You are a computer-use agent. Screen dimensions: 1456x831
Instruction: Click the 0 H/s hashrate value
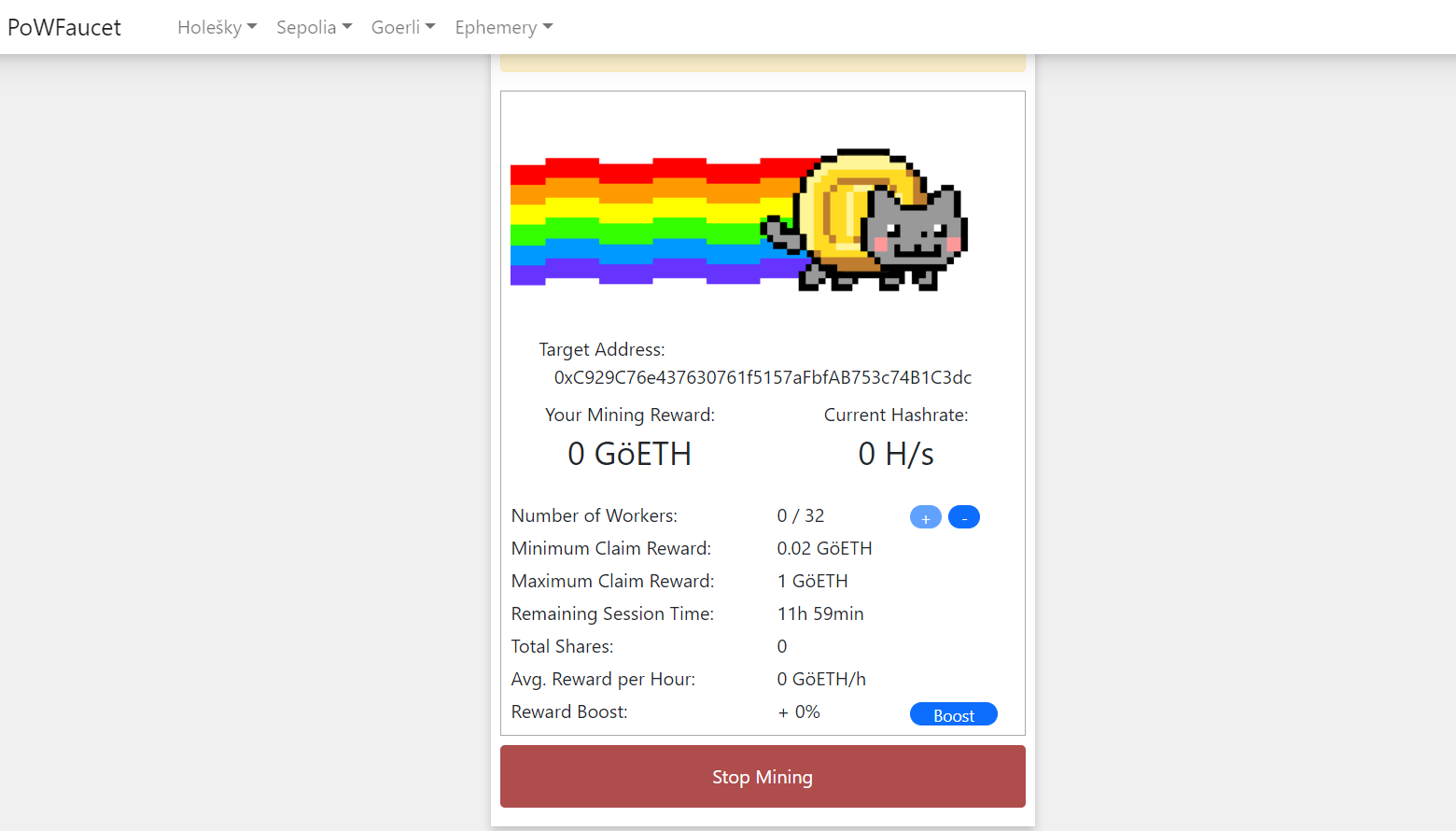[x=896, y=454]
